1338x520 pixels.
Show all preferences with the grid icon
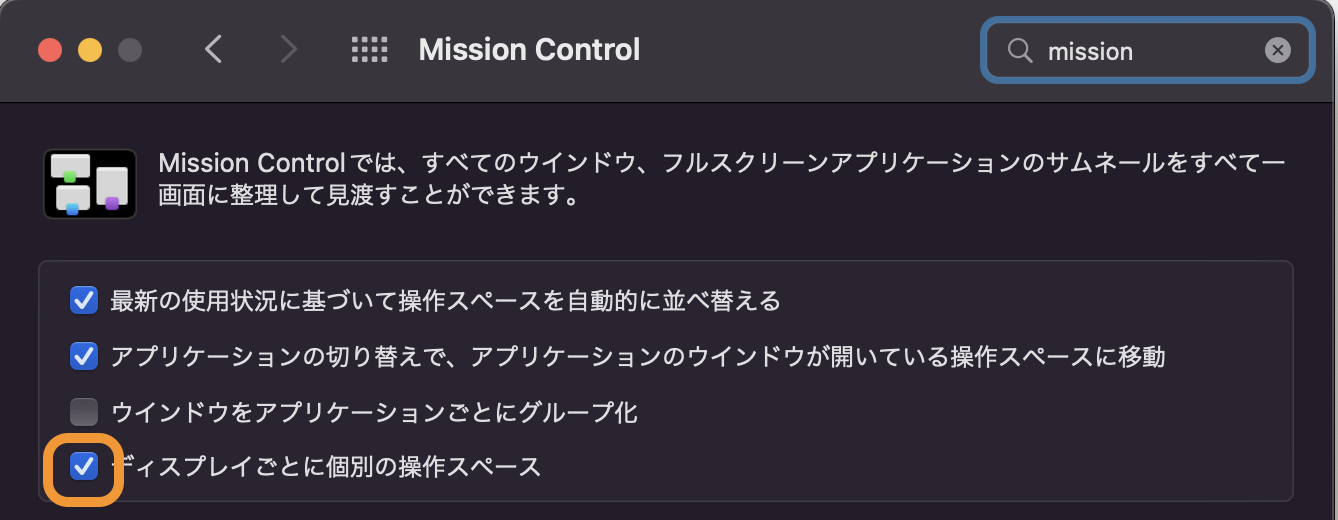pyautogui.click(x=369, y=49)
